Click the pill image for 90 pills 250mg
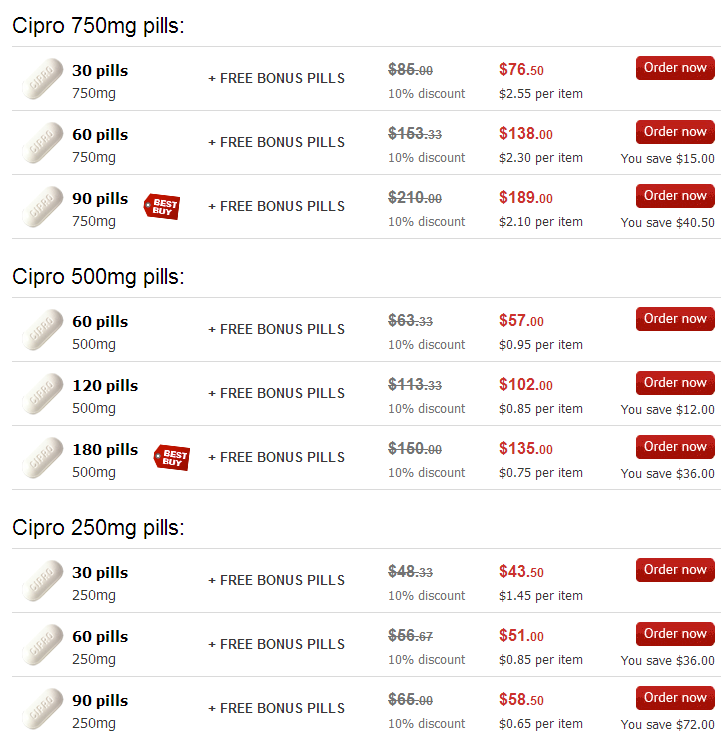This screenshot has width=726, height=732. pos(42,709)
